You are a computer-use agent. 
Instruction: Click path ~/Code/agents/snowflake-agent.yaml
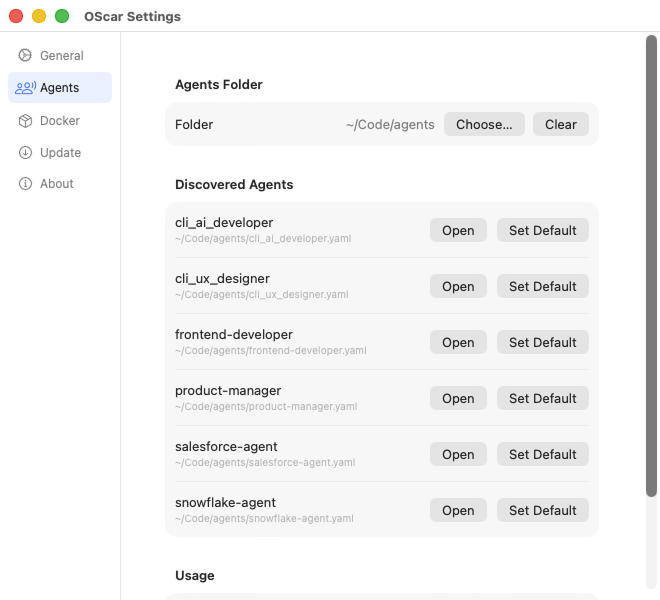point(264,518)
